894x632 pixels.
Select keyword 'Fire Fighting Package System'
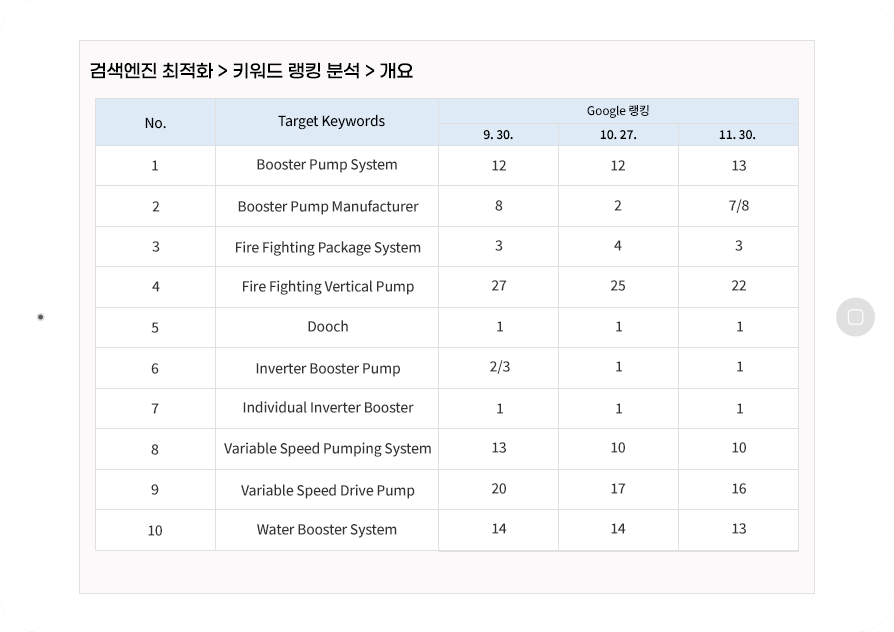pos(328,248)
